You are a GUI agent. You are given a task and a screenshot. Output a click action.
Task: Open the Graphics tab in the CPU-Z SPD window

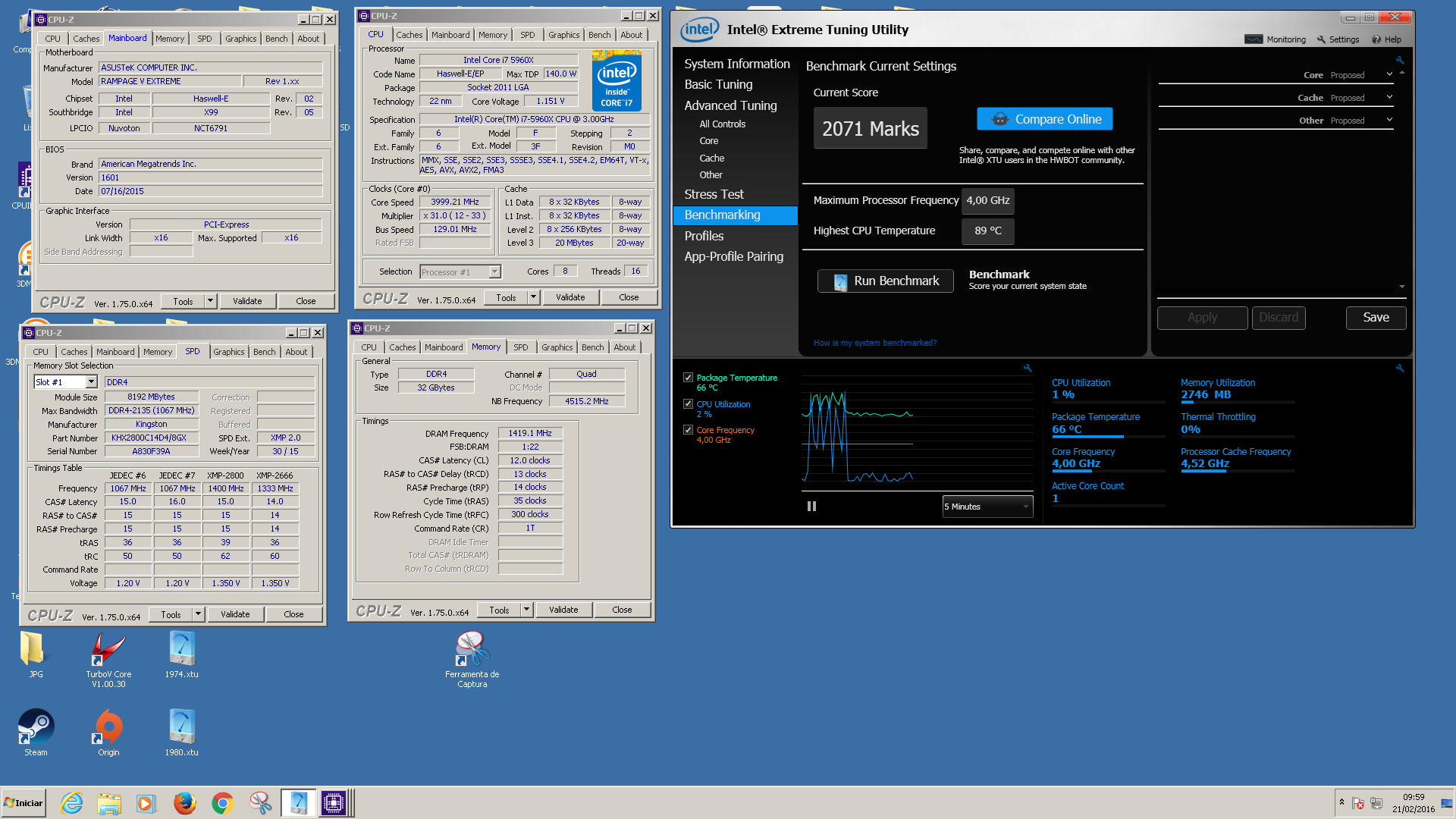[228, 352]
